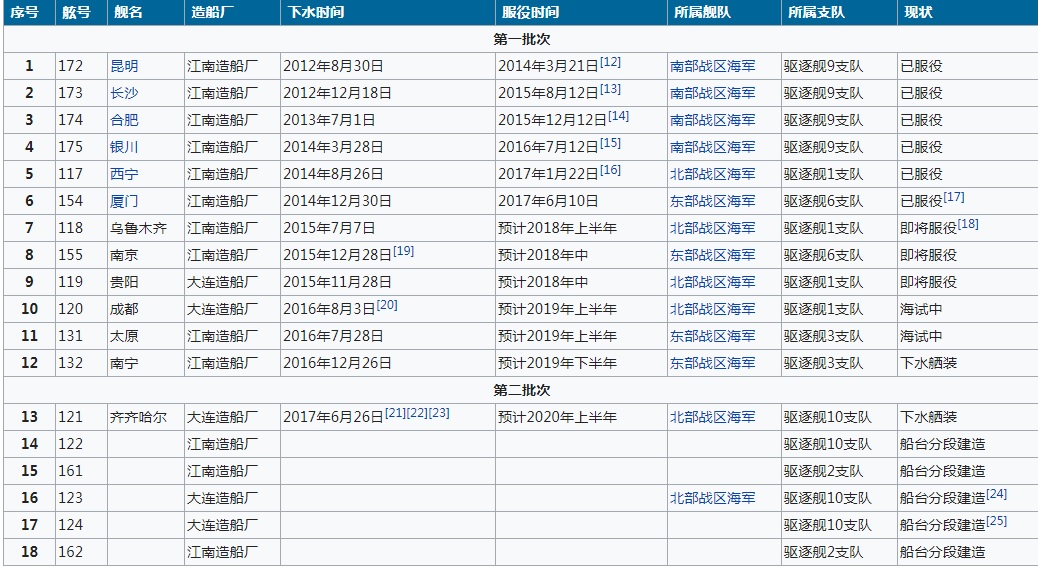Follow citation [14] after 2015年12月12日
This screenshot has height=572, width=1038.
(x=618, y=117)
